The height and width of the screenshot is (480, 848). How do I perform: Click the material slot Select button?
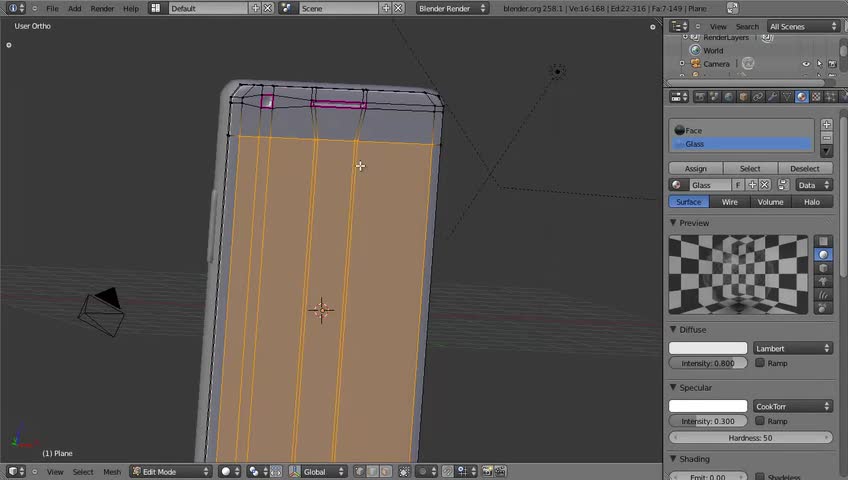click(x=750, y=168)
